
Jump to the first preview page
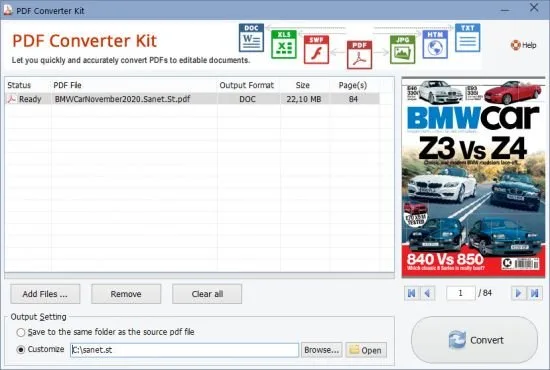pos(412,293)
